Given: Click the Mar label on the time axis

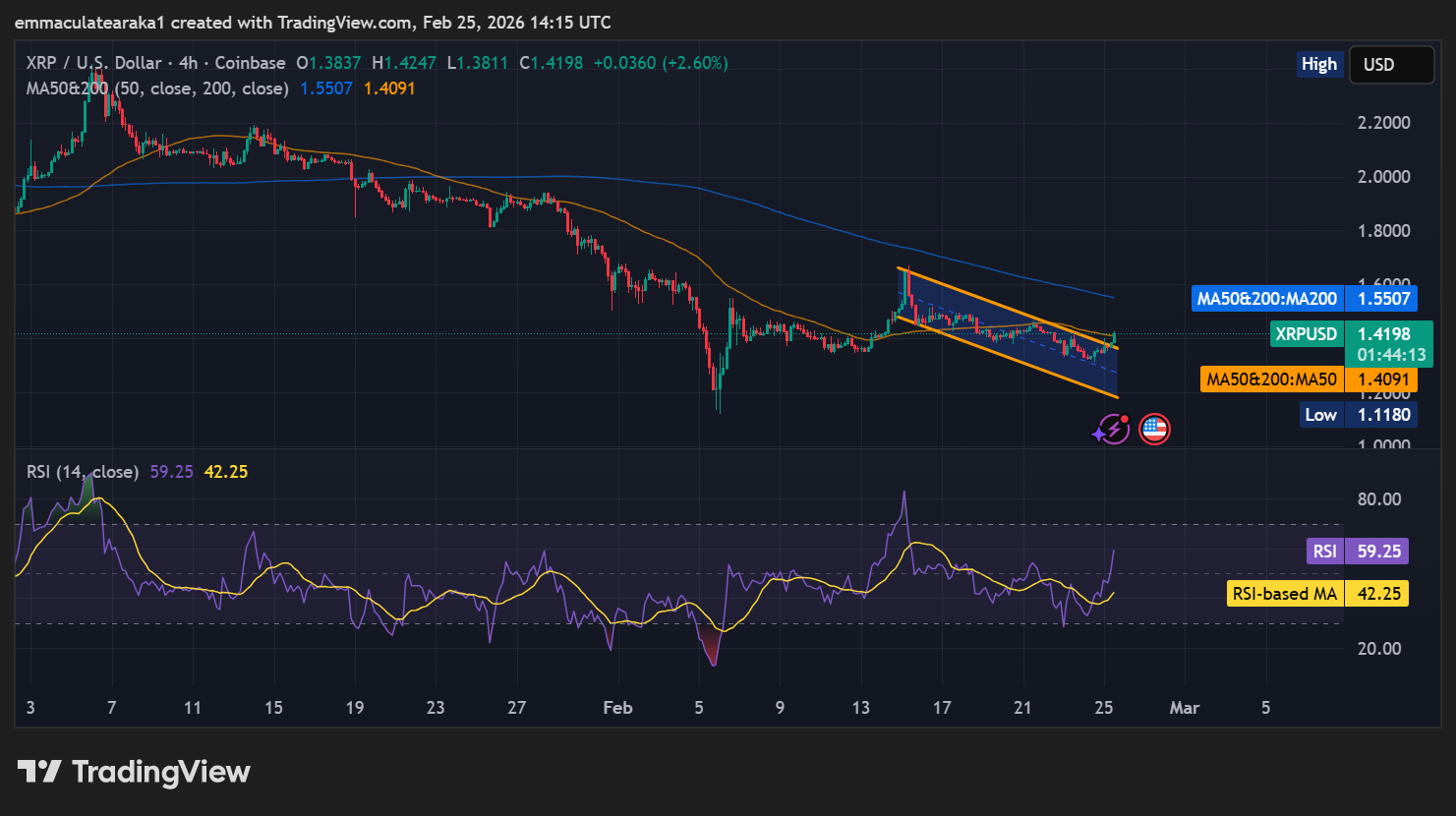Looking at the screenshot, I should [x=1184, y=708].
